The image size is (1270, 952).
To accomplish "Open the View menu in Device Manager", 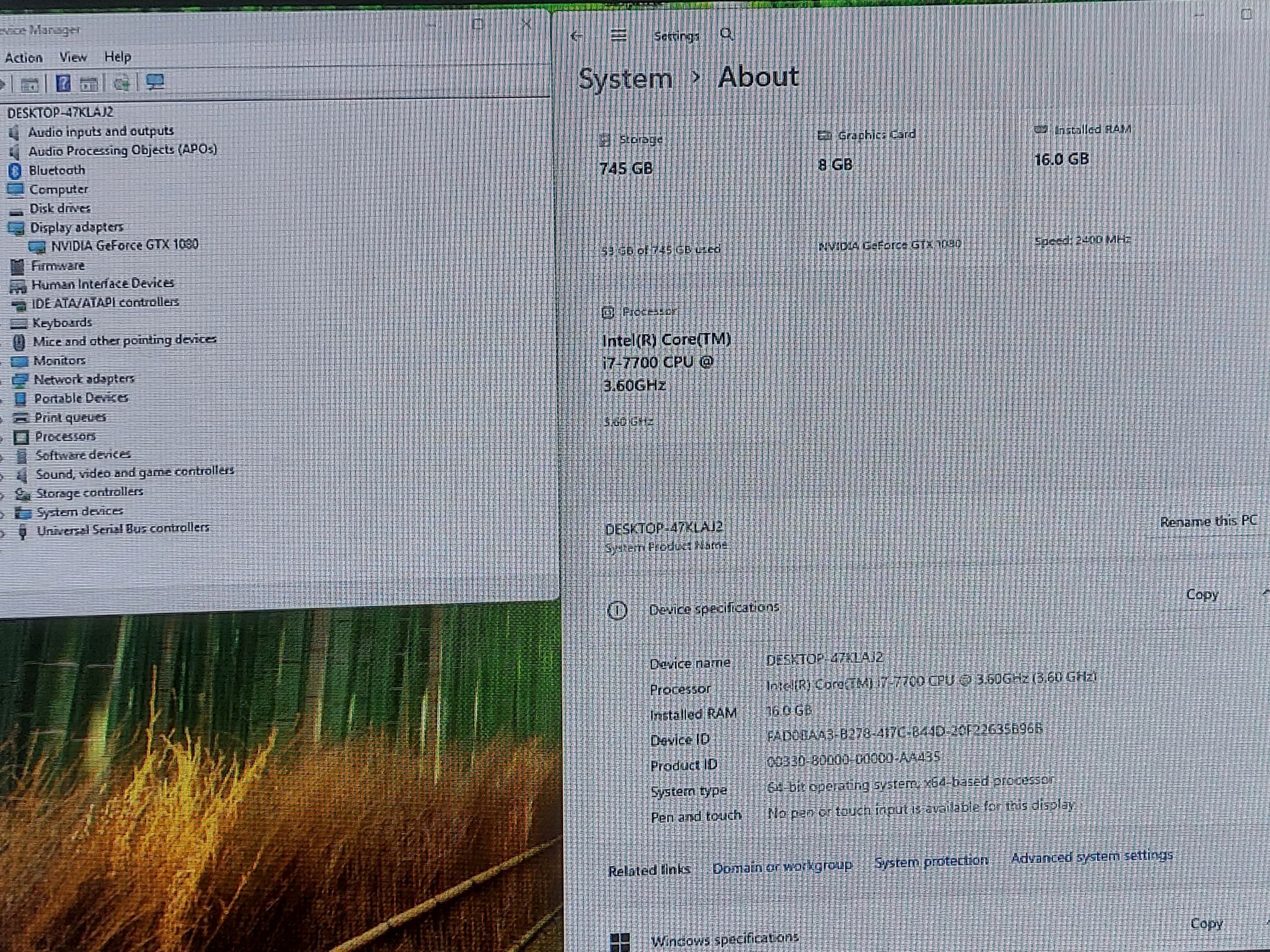I will [73, 57].
